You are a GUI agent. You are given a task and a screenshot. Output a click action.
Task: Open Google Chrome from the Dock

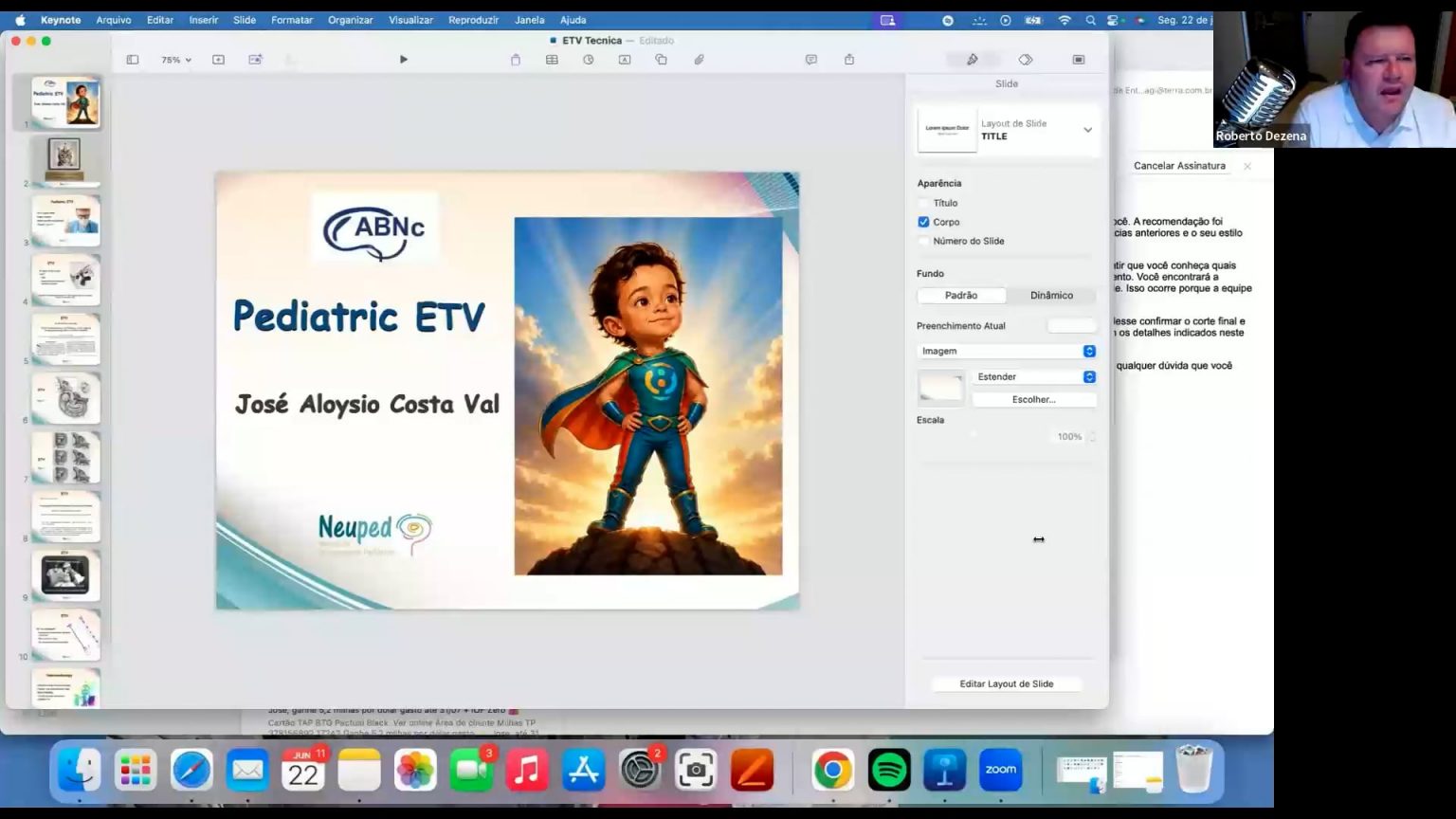(x=832, y=770)
